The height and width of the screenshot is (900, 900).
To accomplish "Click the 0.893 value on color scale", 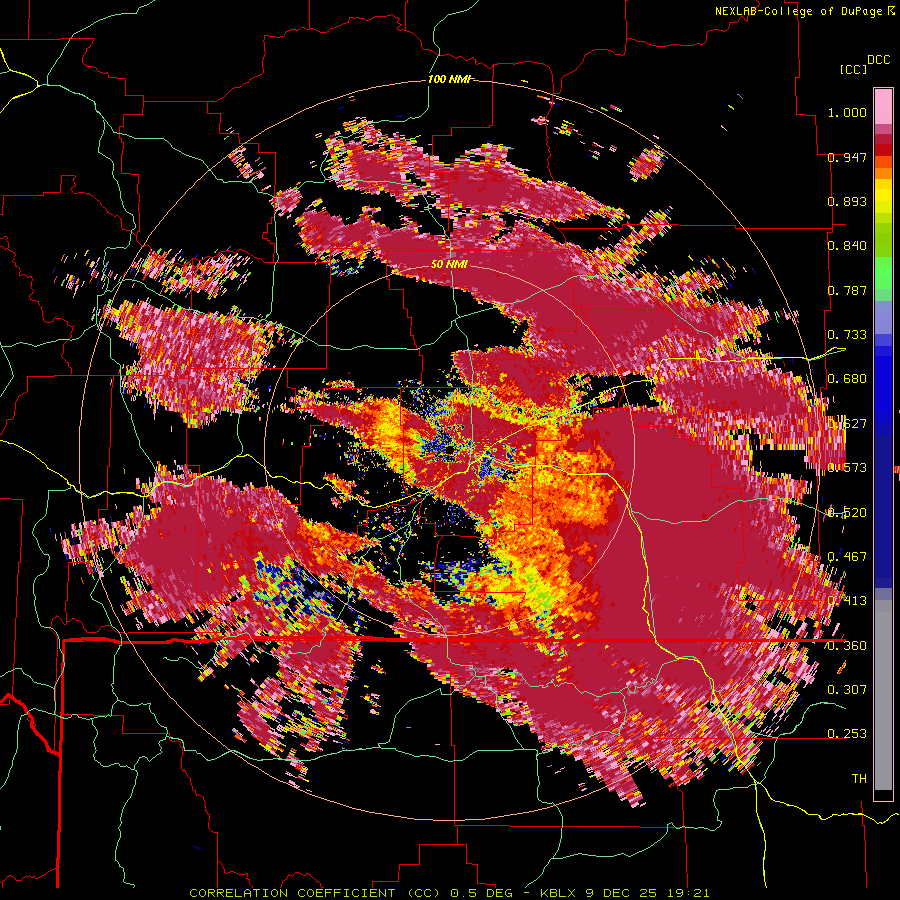I will click(x=847, y=201).
